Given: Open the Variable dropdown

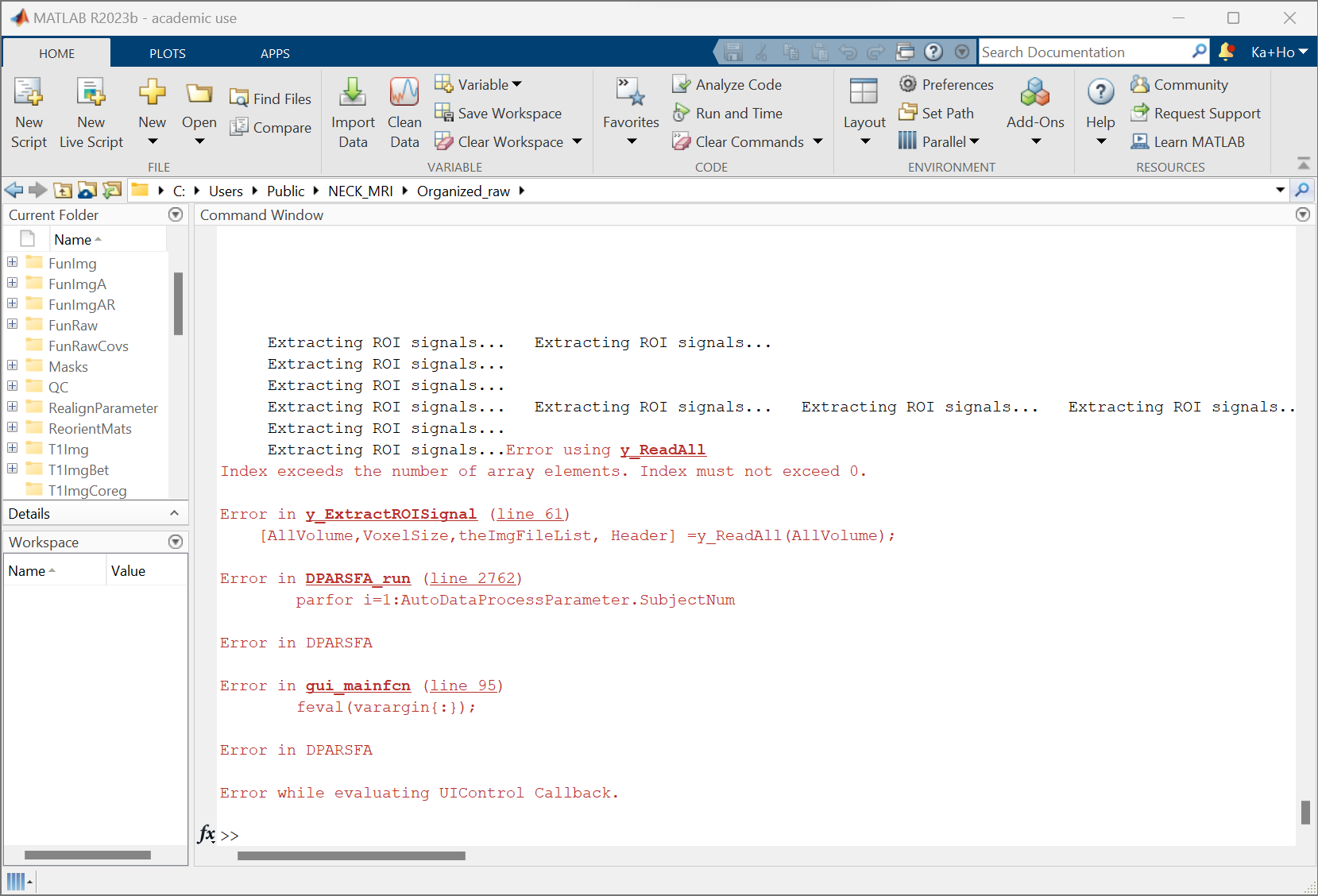Looking at the screenshot, I should (478, 84).
